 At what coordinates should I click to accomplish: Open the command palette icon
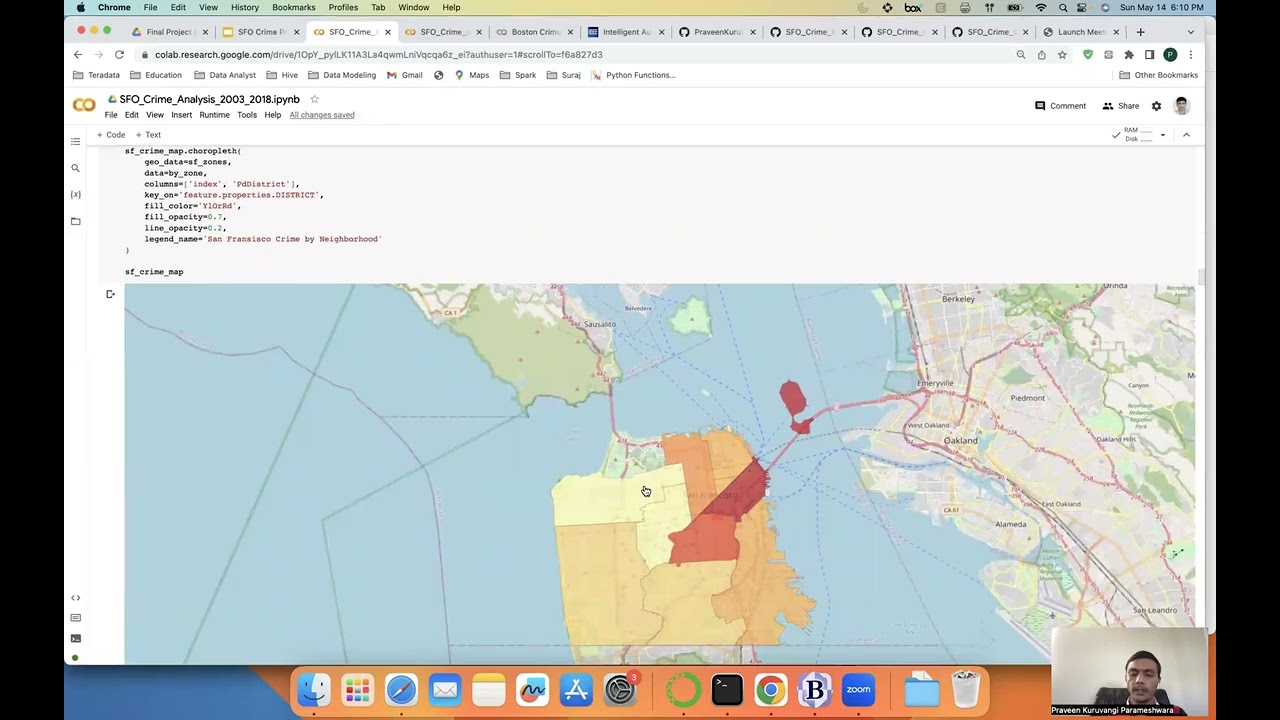pyautogui.click(x=75, y=618)
